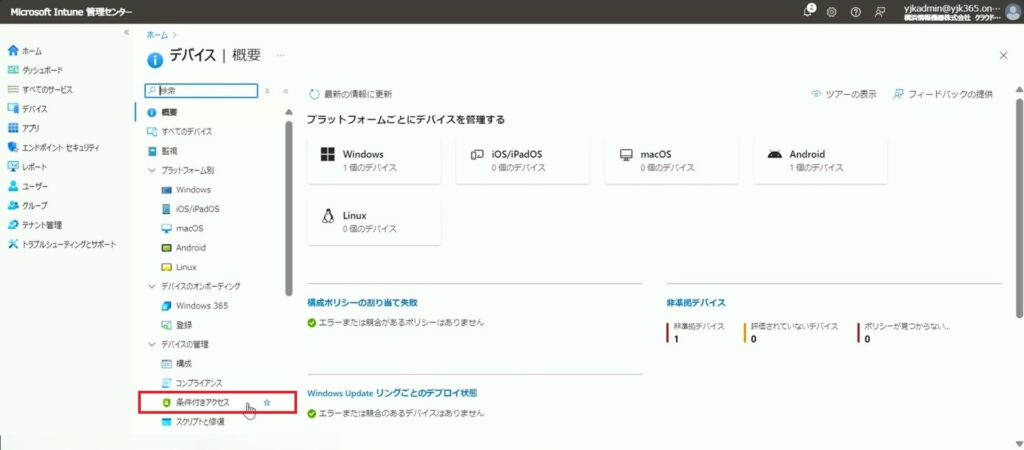Open the user account avatar
Image resolution: width=1024 pixels, height=450 pixels.
point(1013,12)
